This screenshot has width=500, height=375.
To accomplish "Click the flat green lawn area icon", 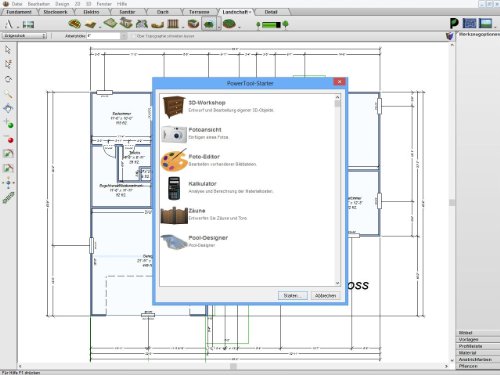I will (110, 23).
